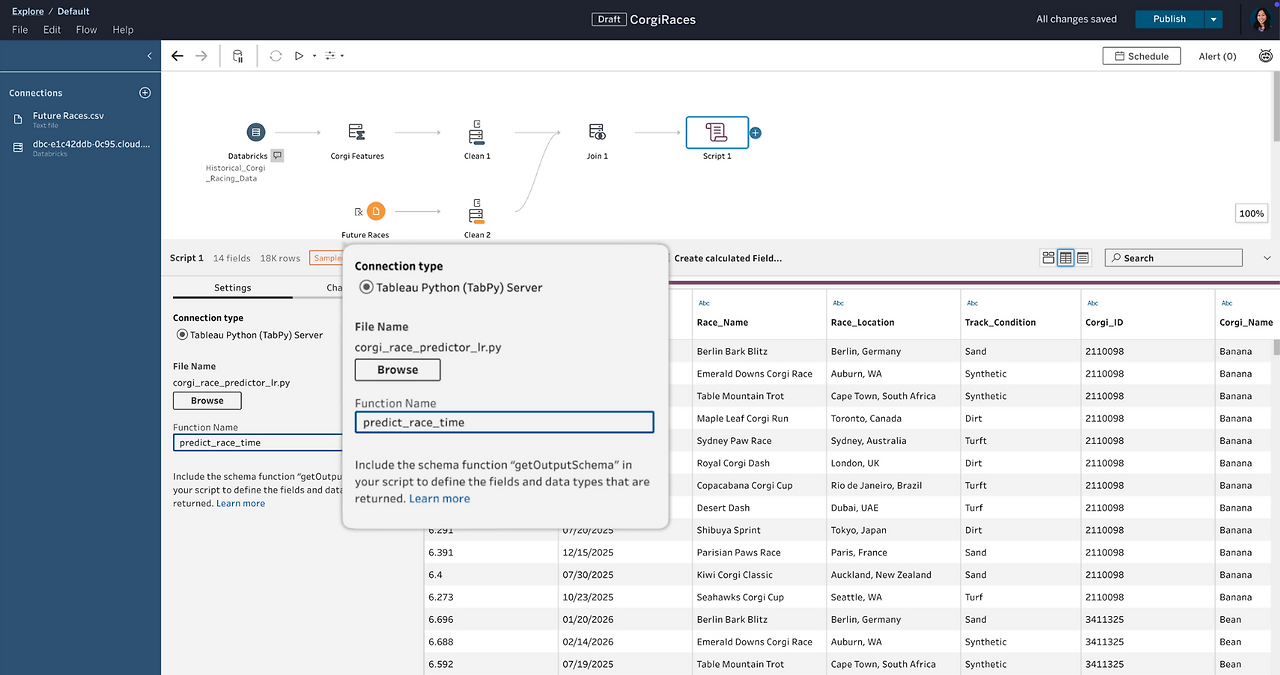Open Alert (0) notifications
This screenshot has height=675, width=1280.
click(x=1217, y=56)
